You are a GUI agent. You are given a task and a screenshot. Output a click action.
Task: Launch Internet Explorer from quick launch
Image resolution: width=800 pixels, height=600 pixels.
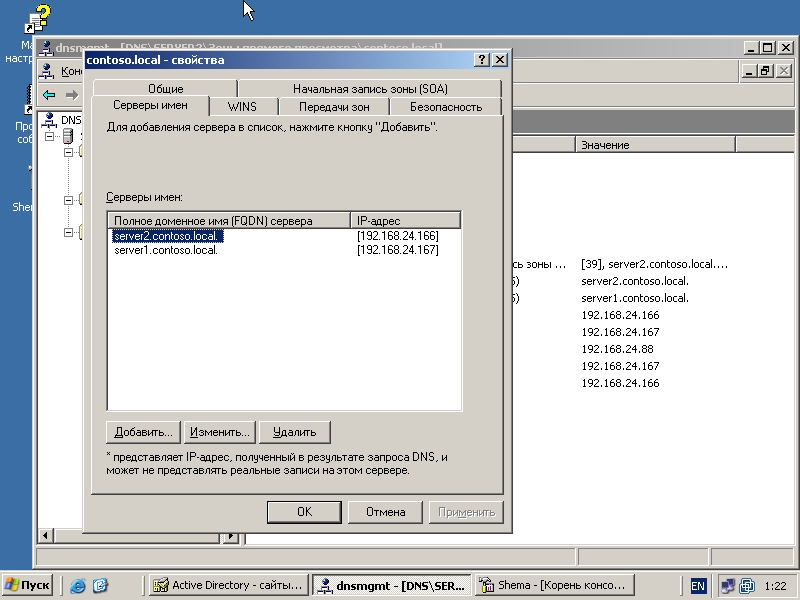tap(78, 585)
